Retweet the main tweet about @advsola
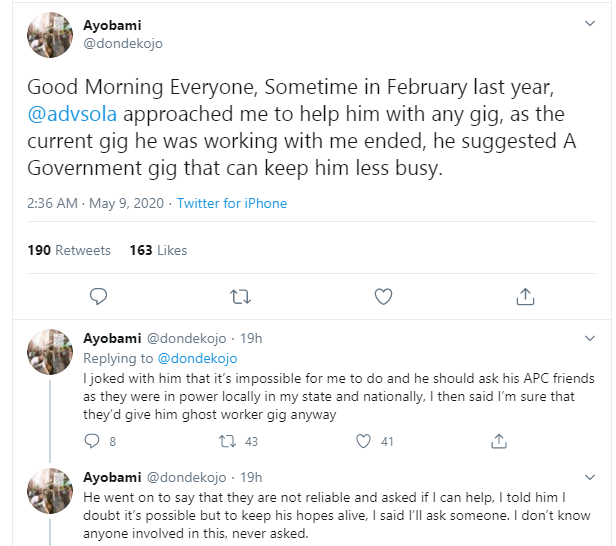The width and height of the screenshot is (616, 546). tap(240, 296)
